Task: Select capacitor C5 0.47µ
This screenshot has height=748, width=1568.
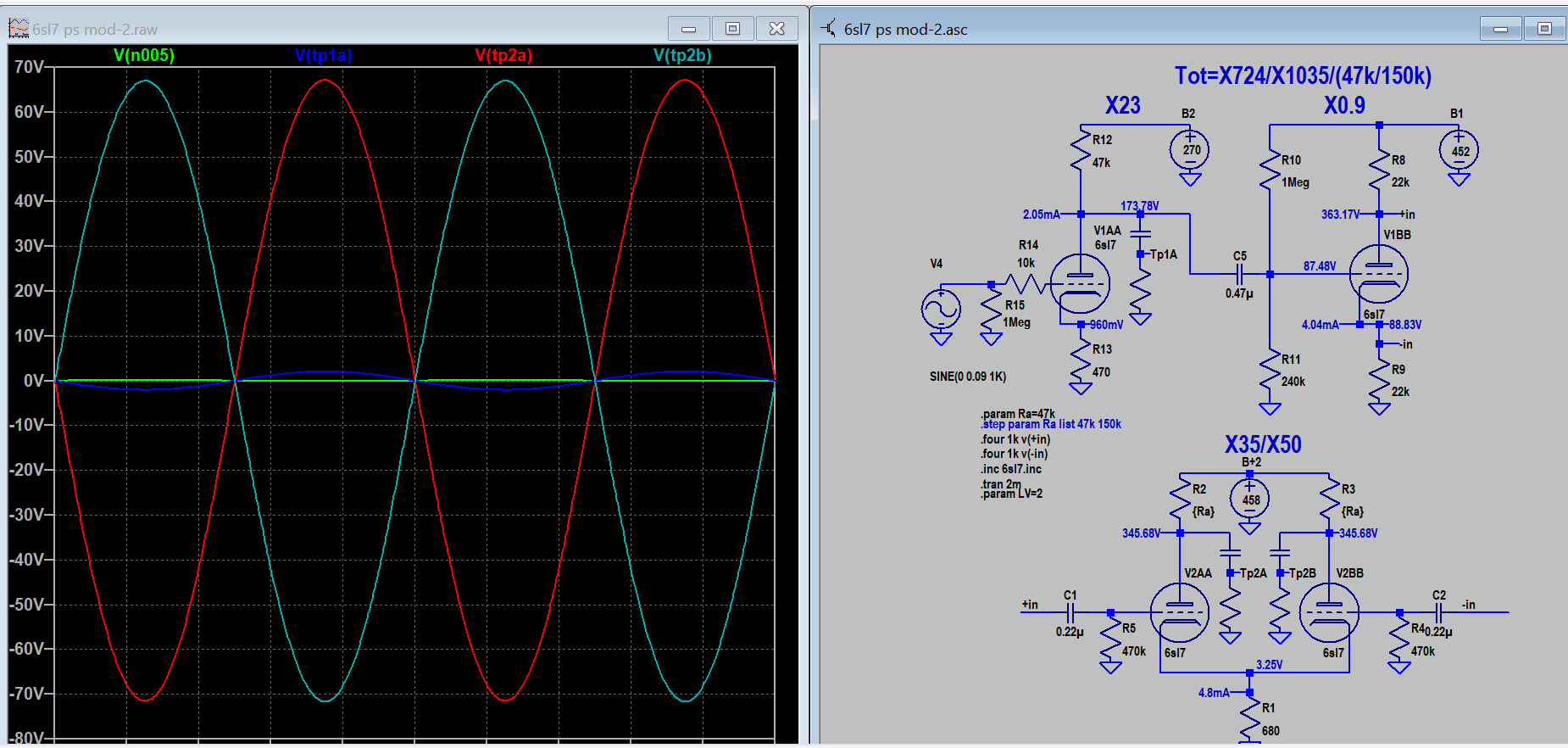Action: point(1239,274)
